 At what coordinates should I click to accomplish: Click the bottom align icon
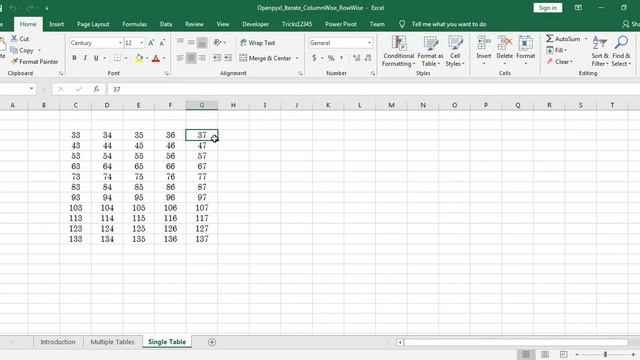pyautogui.click(x=202, y=42)
